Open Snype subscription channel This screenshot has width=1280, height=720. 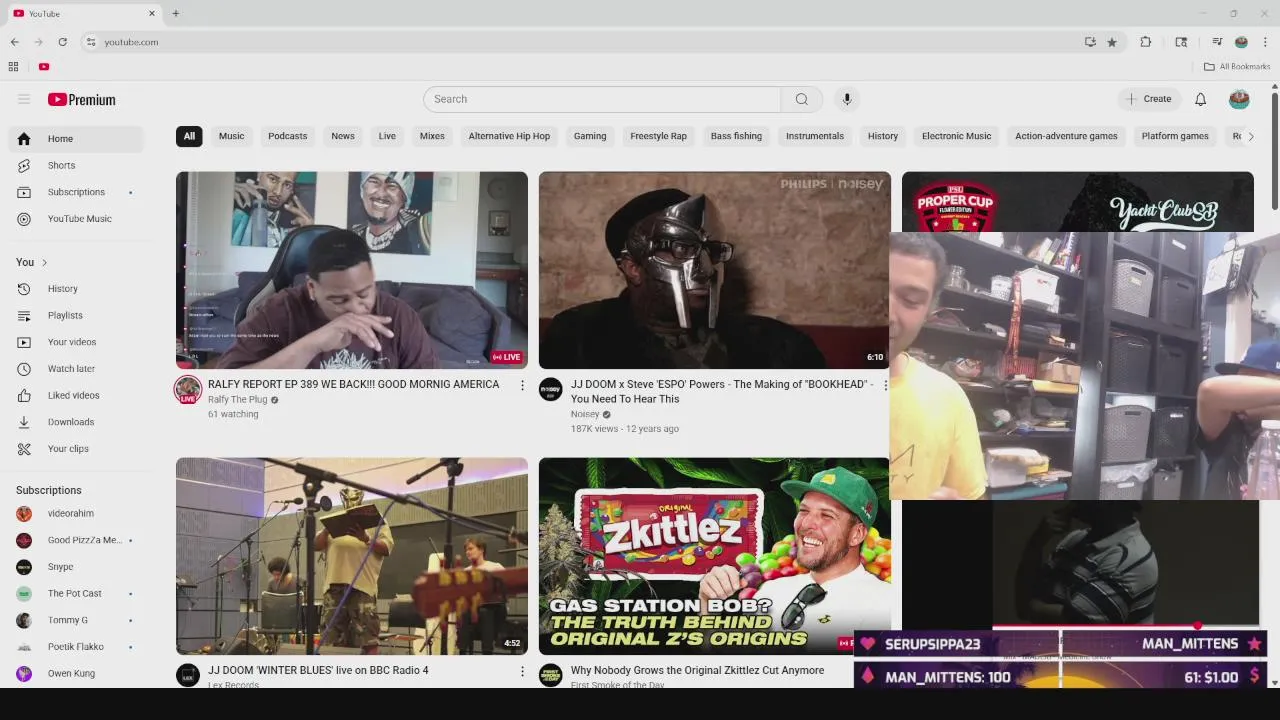coord(76,567)
